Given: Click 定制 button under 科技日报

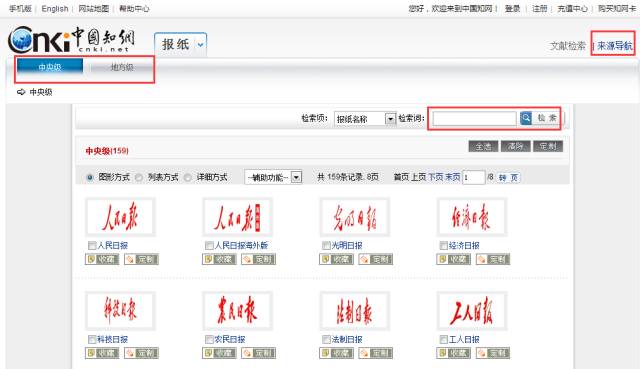Looking at the screenshot, I should pyautogui.click(x=141, y=353).
